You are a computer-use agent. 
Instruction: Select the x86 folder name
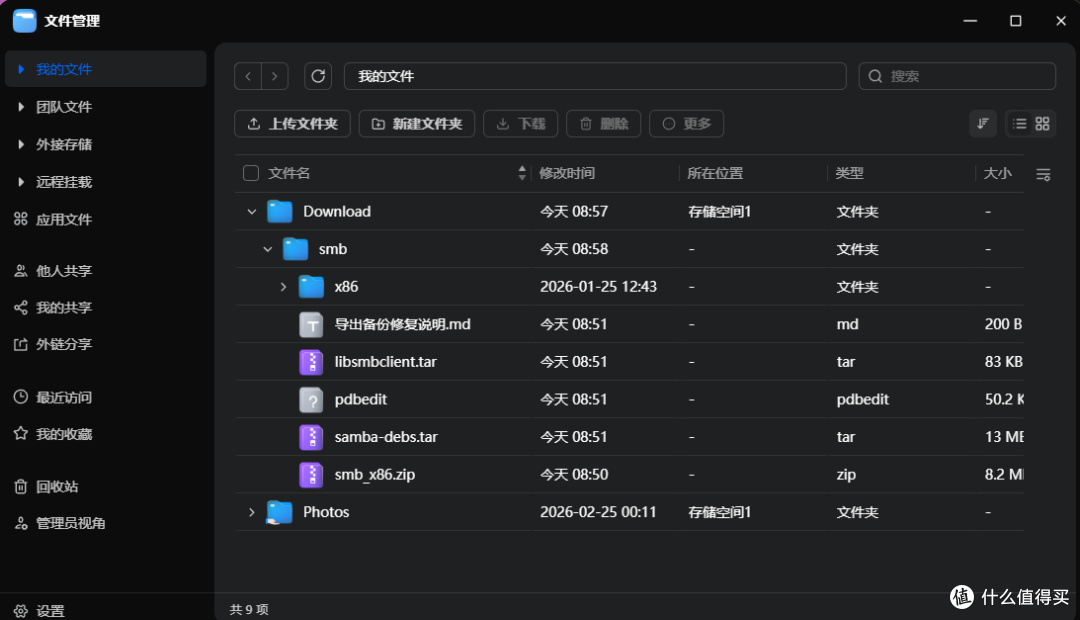coord(346,287)
